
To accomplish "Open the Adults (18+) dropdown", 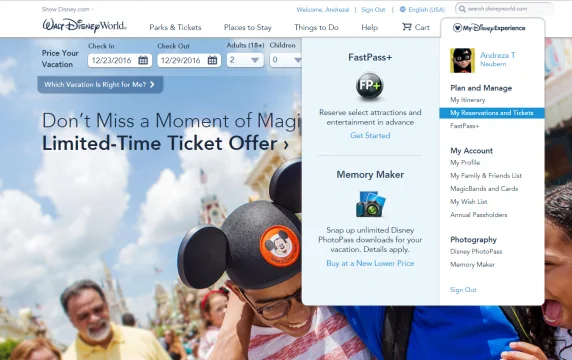I will 245,60.
